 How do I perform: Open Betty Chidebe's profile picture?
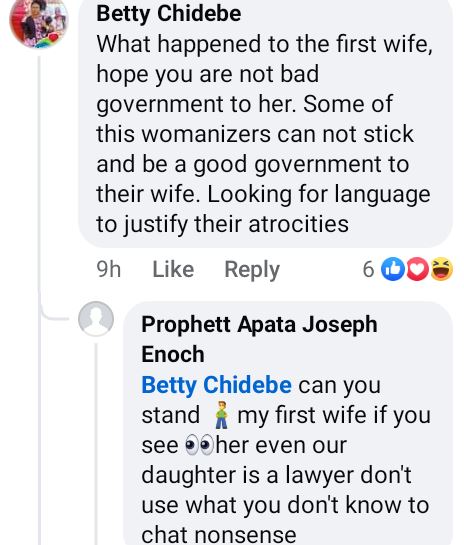pos(39,22)
